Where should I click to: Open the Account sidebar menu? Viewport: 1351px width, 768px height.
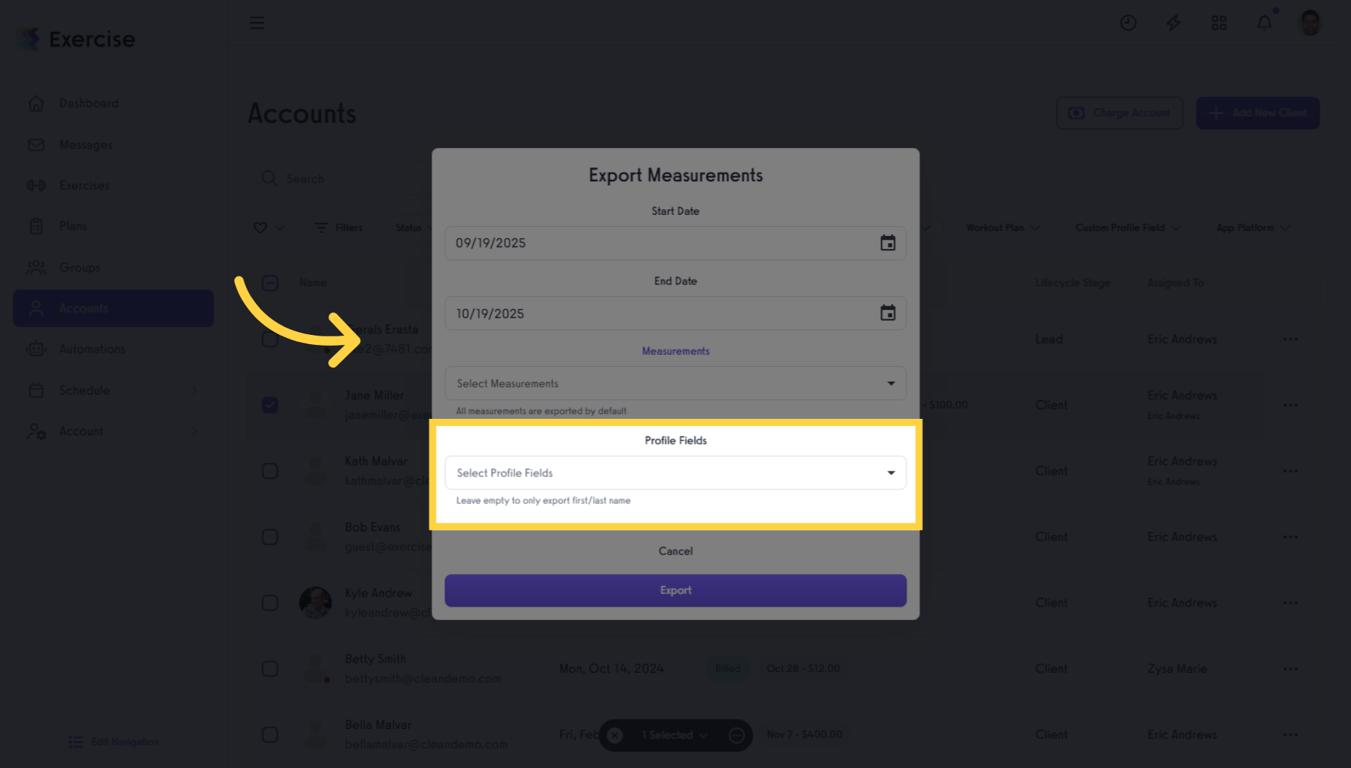coord(83,431)
